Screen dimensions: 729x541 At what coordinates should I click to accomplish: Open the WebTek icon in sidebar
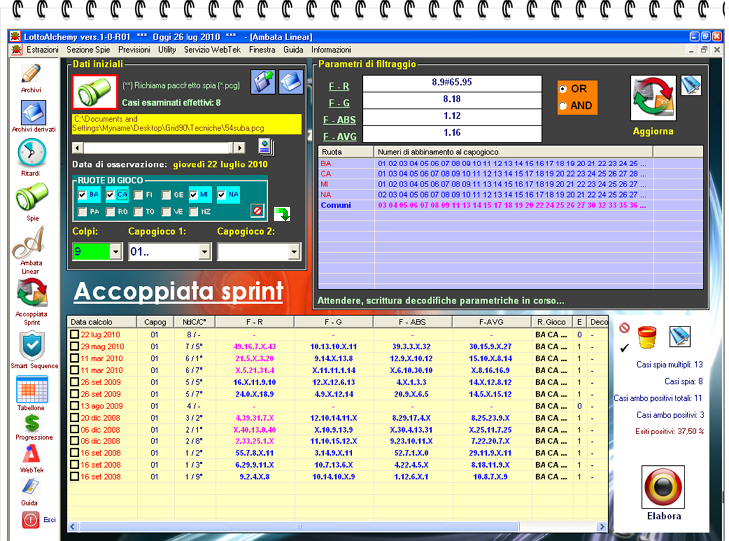[x=31, y=454]
